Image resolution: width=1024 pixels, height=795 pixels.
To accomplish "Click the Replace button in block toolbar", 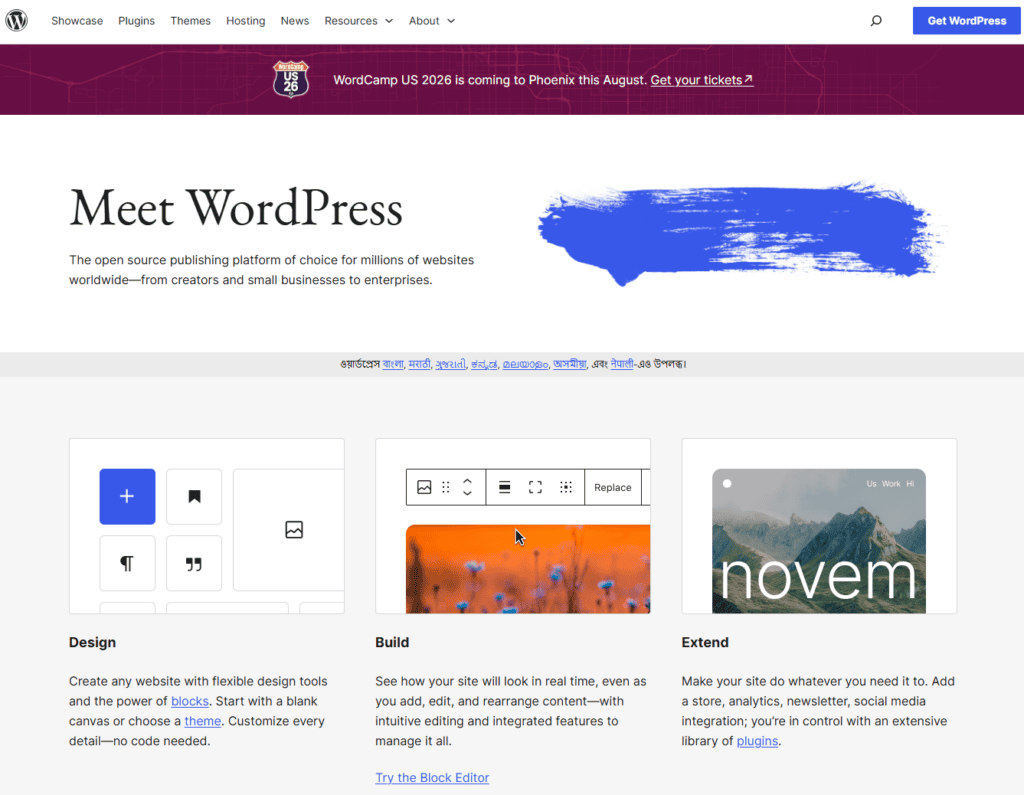I will click(613, 487).
